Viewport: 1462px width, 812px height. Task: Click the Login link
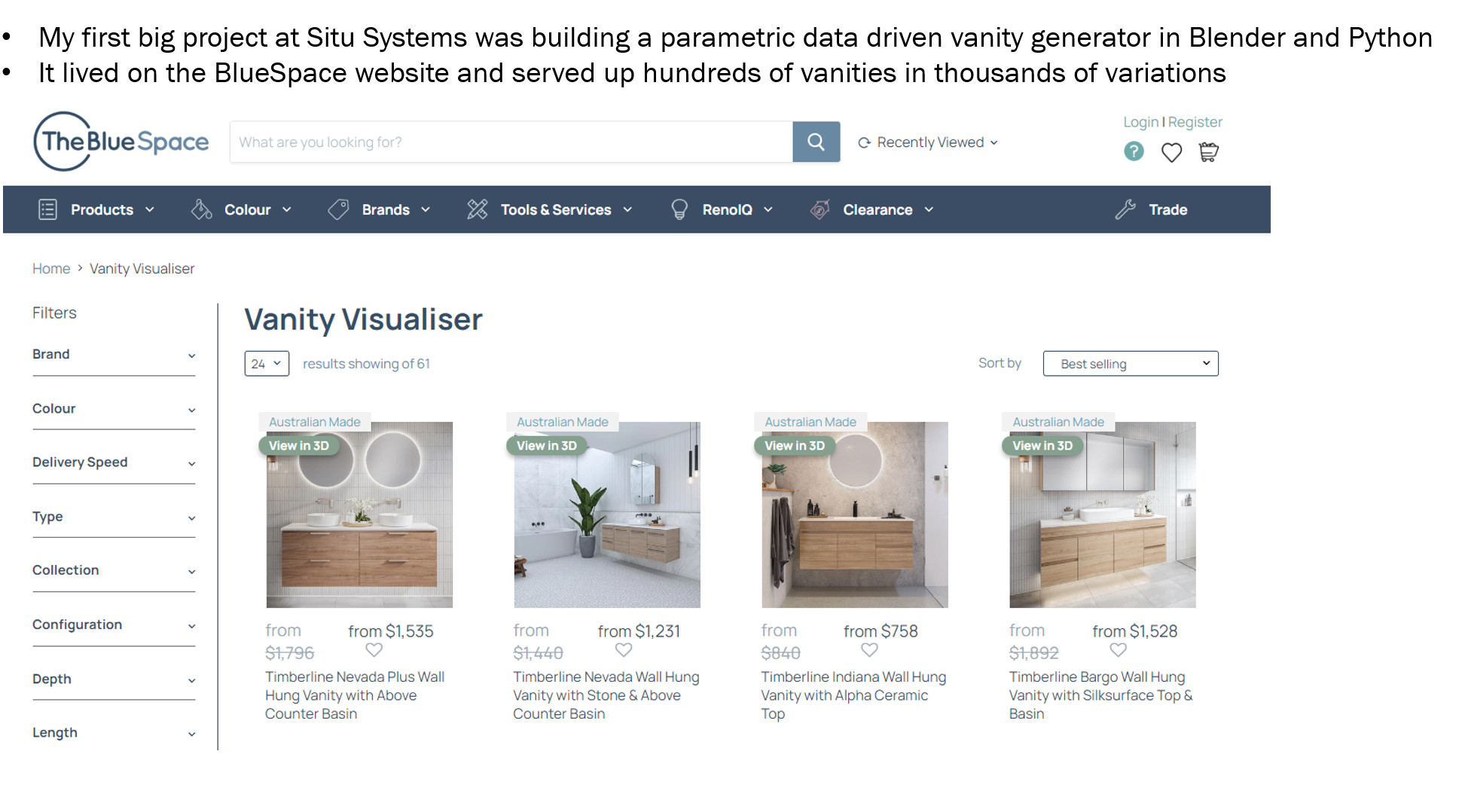click(x=1140, y=122)
